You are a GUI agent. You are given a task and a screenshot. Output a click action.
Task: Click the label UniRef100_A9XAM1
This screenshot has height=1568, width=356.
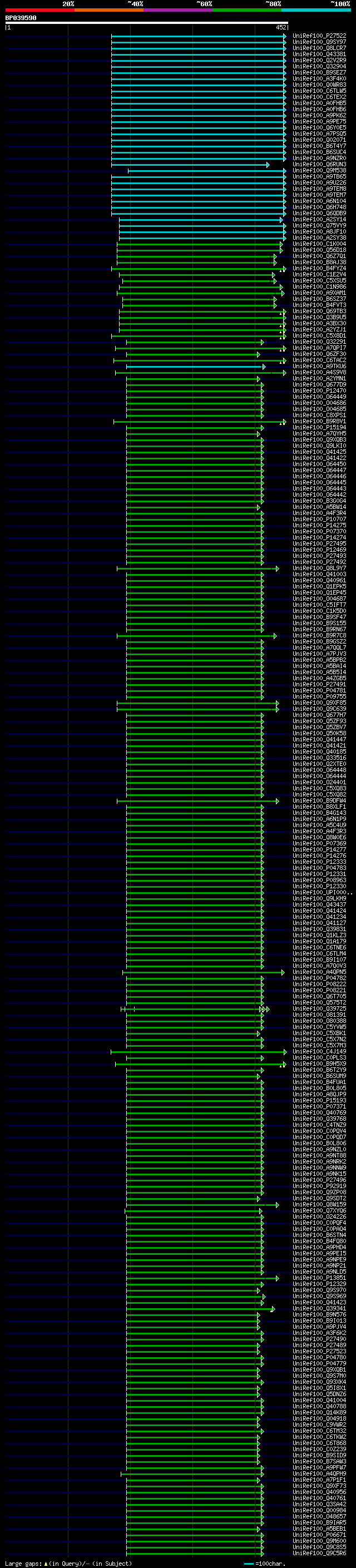(x=319, y=293)
